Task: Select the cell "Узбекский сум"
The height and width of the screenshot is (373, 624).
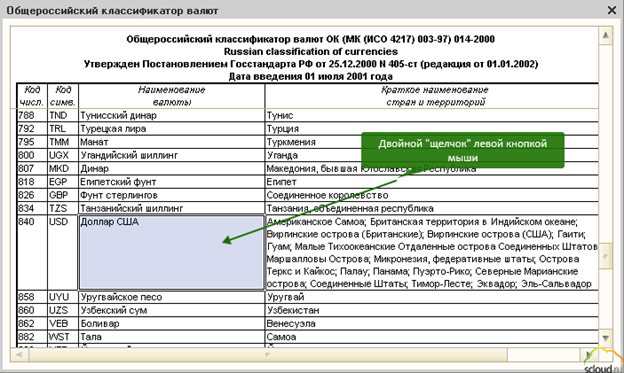Action: 172,310
